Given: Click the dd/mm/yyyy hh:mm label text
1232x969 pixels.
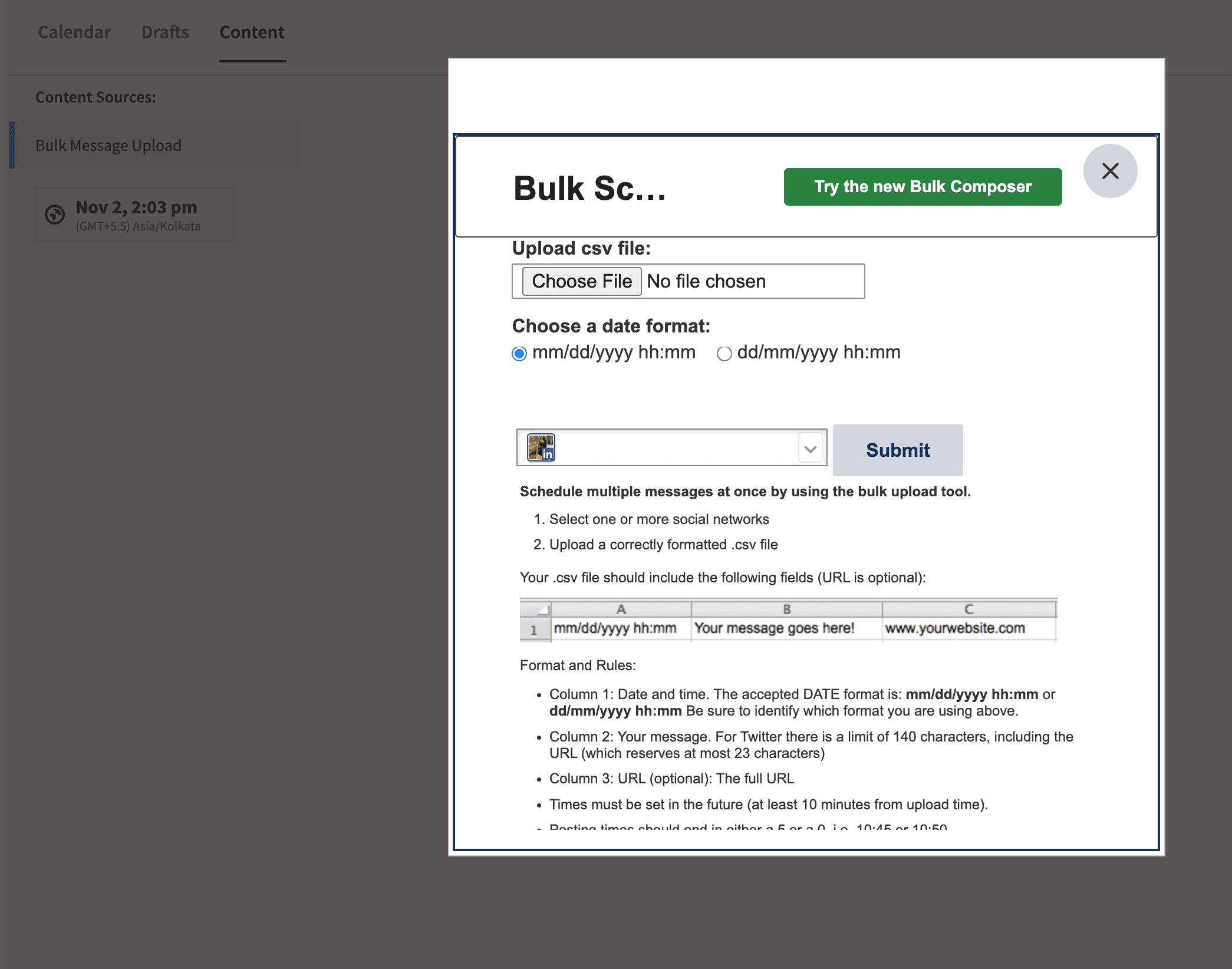Looking at the screenshot, I should tap(818, 352).
